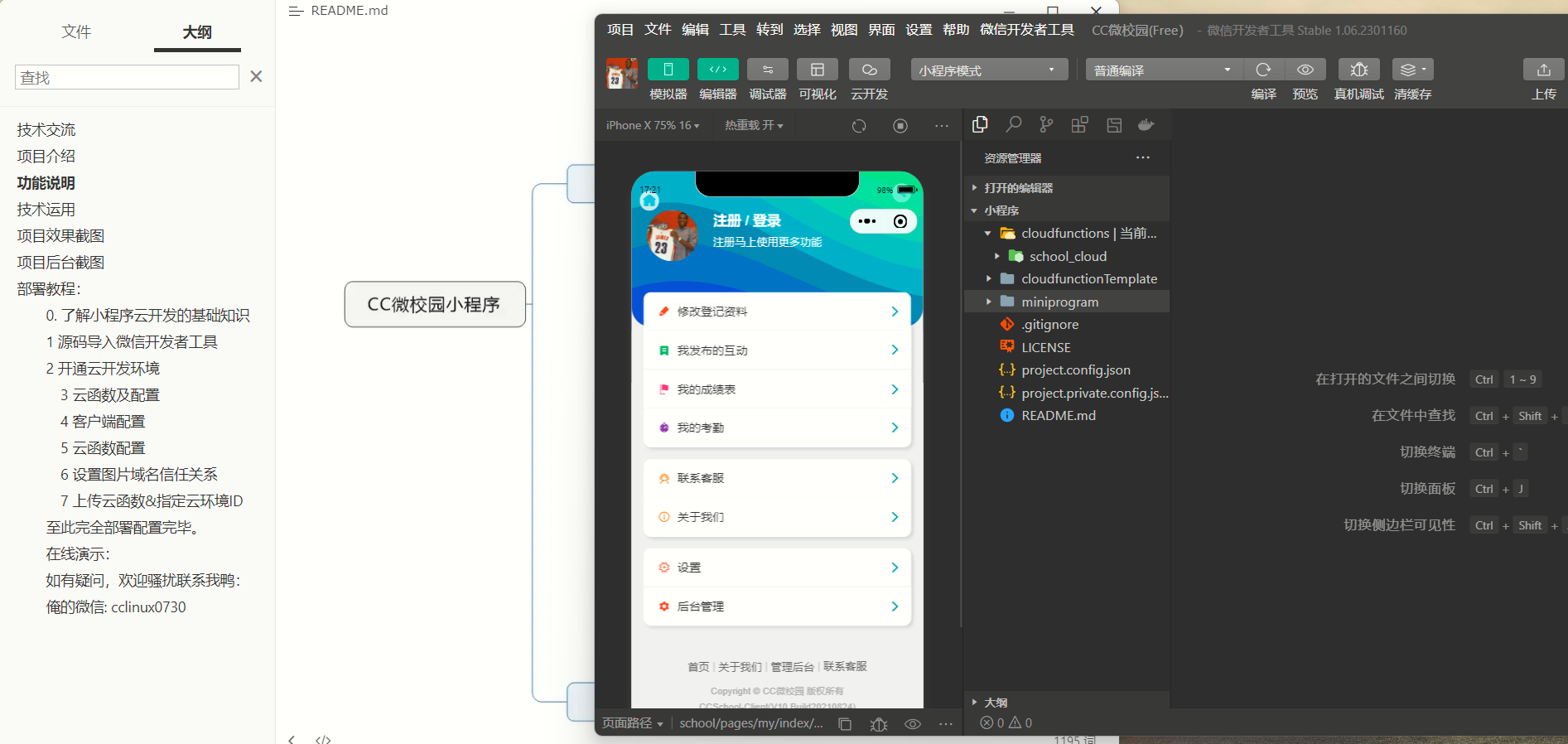Expand the miniprogram folder
1568x744 pixels.
[x=1067, y=302]
